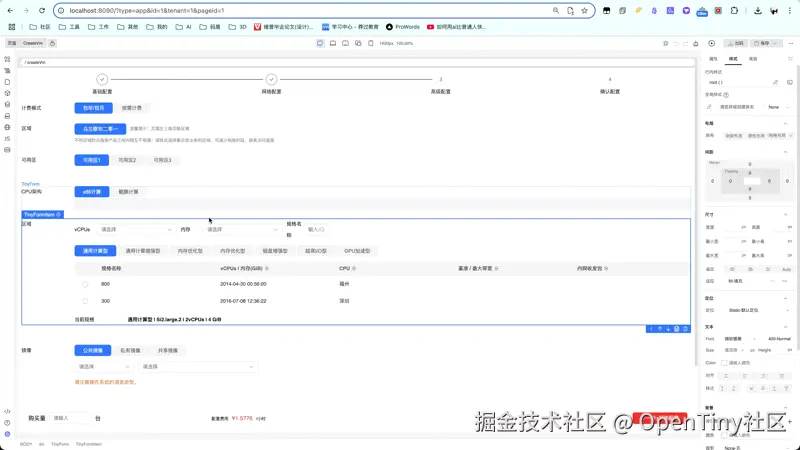Click TinyForm in the bottom breadcrumb
The height and width of the screenshot is (450, 800).
point(60,444)
